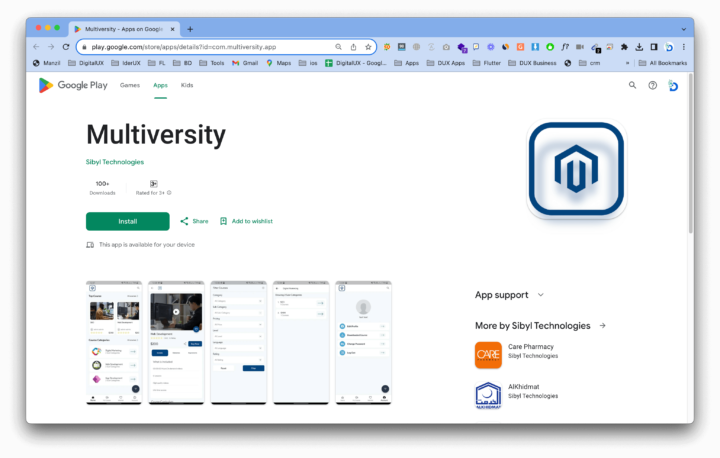The image size is (720, 458).
Task: Open the first app screenshot showing Top Courses
Action: point(114,343)
